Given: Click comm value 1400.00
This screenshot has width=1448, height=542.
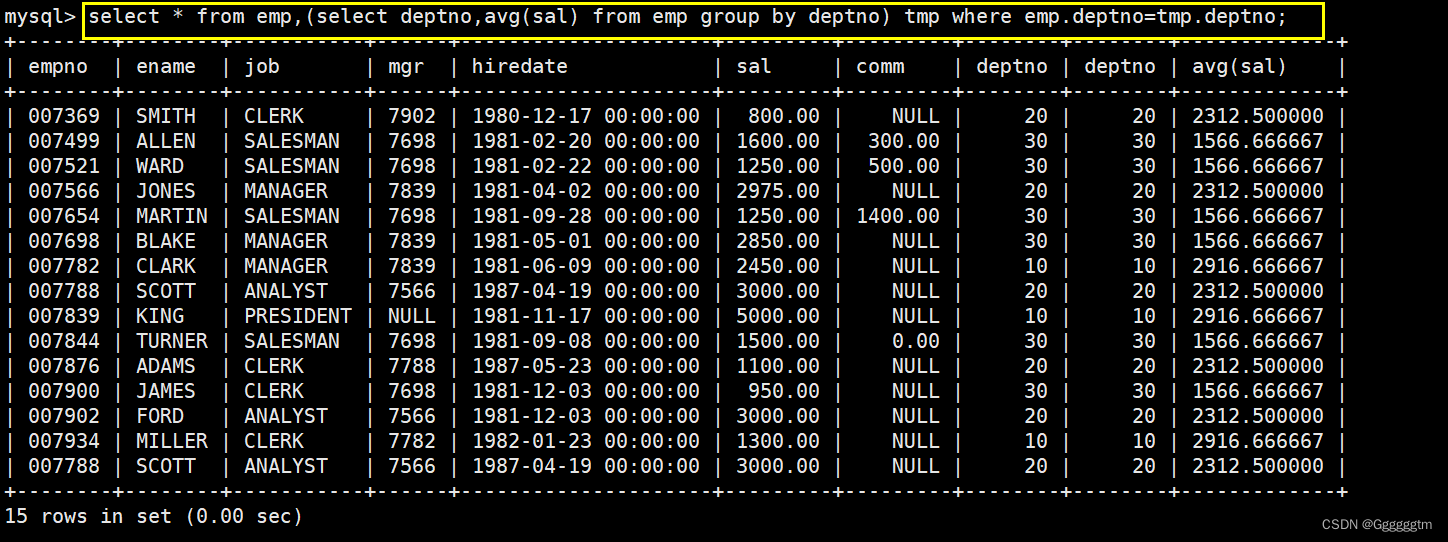Looking at the screenshot, I should [898, 216].
